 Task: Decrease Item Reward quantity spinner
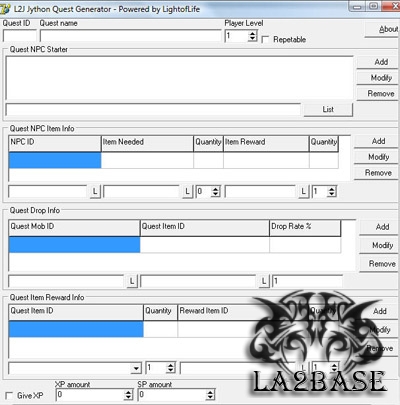coord(332,195)
